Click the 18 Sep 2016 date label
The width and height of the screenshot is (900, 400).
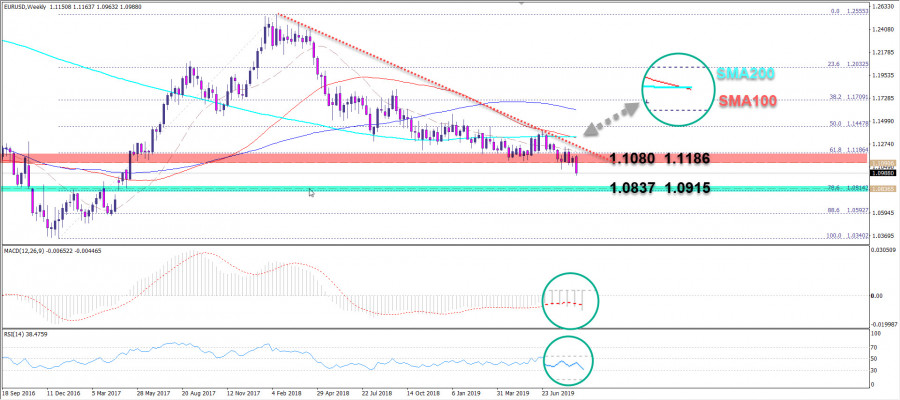pyautogui.click(x=18, y=395)
